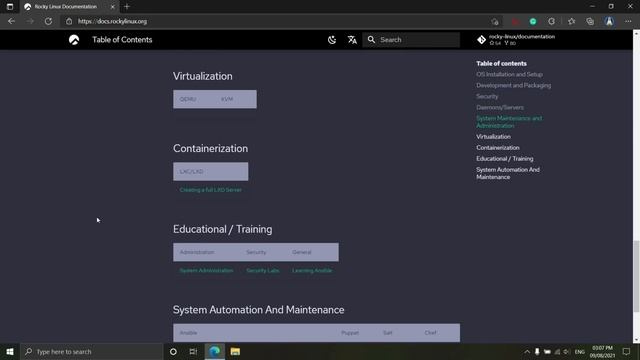The image size is (640, 360).
Task: Go back with the browser back arrow
Action: [x=11, y=21]
